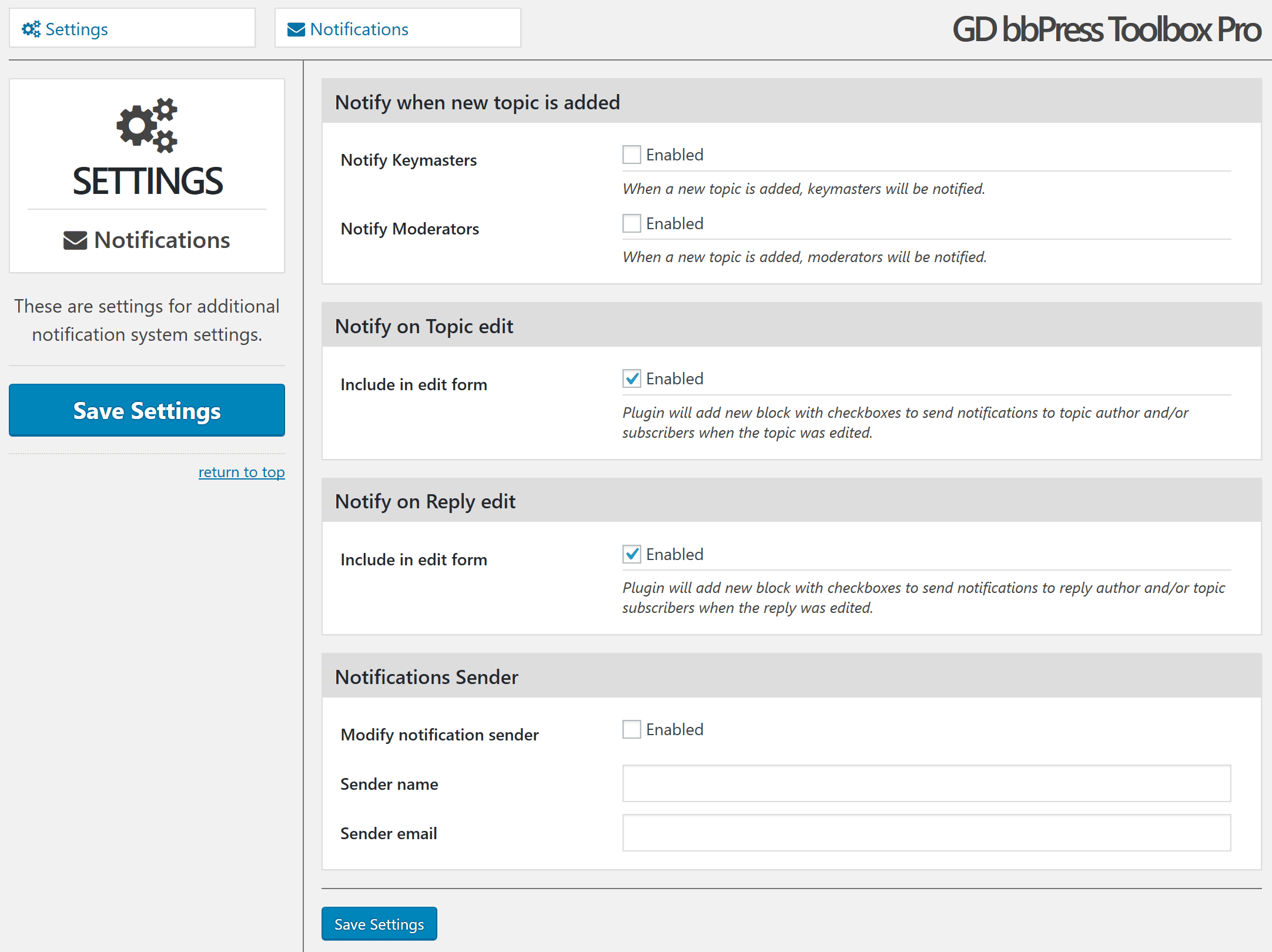
Task: Click the large gears icon above SETTINGS
Action: coord(147,125)
